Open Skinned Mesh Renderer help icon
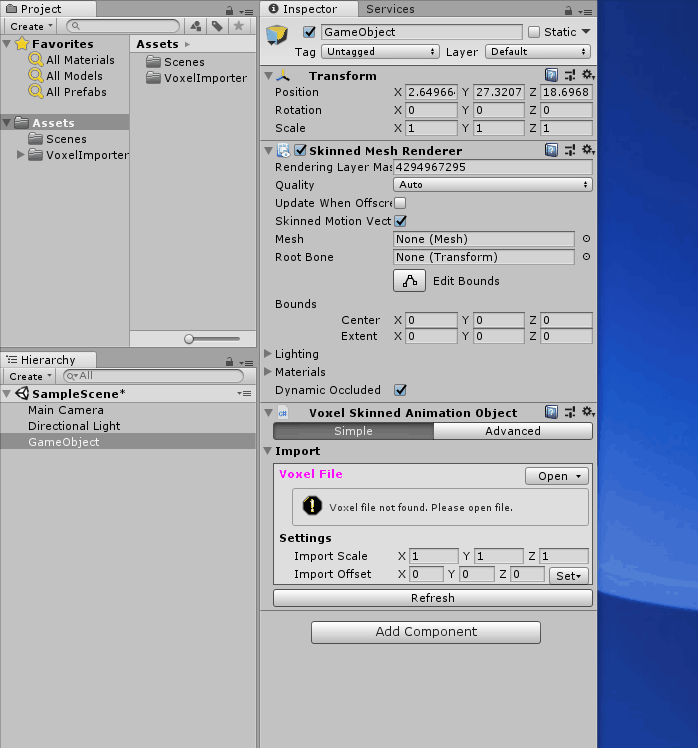This screenshot has height=748, width=698. (x=551, y=150)
